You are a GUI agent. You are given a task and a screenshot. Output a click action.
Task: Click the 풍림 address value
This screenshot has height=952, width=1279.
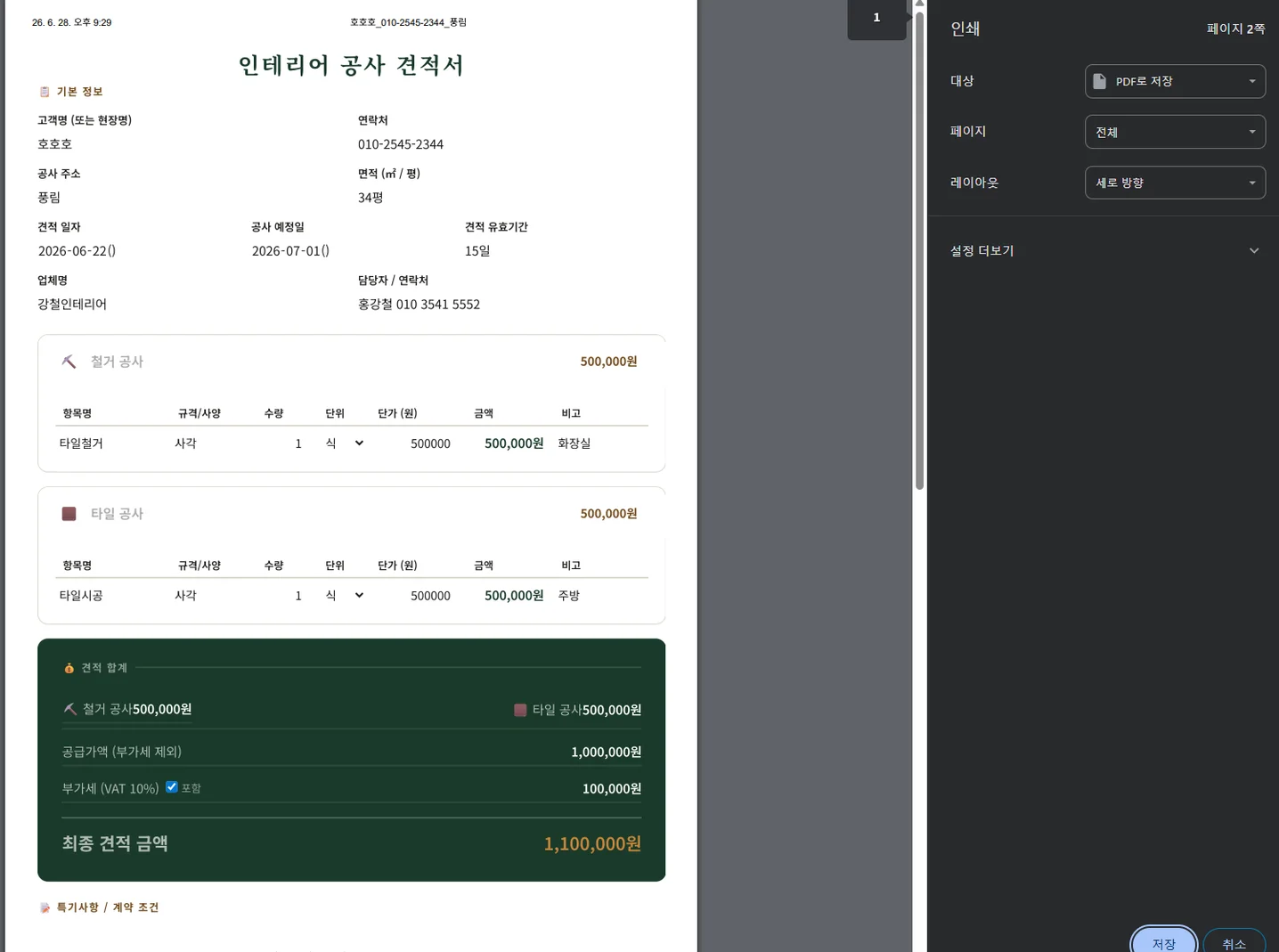[49, 198]
